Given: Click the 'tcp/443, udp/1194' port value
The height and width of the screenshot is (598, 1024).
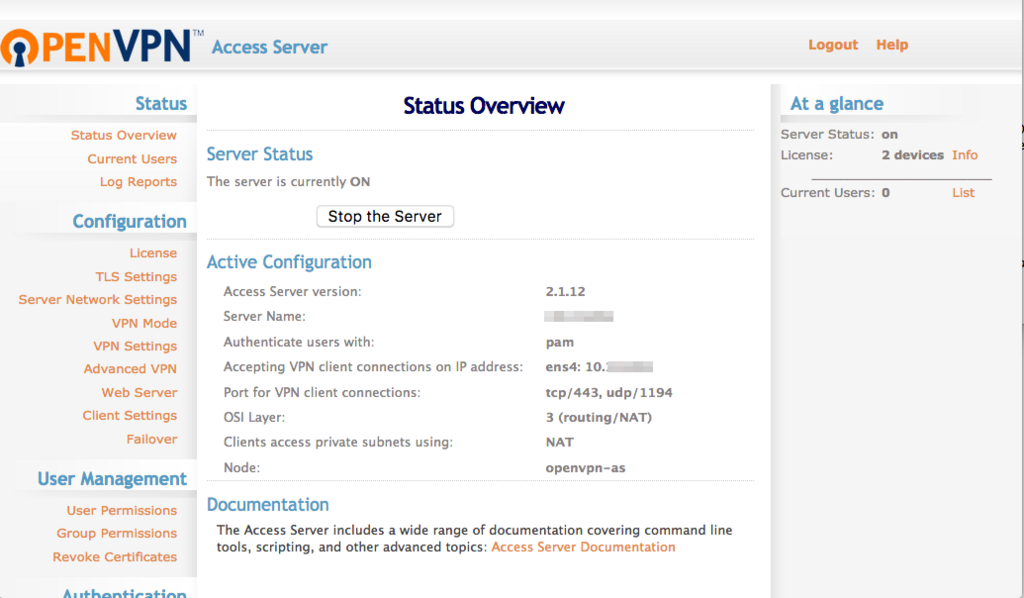Looking at the screenshot, I should pos(609,392).
